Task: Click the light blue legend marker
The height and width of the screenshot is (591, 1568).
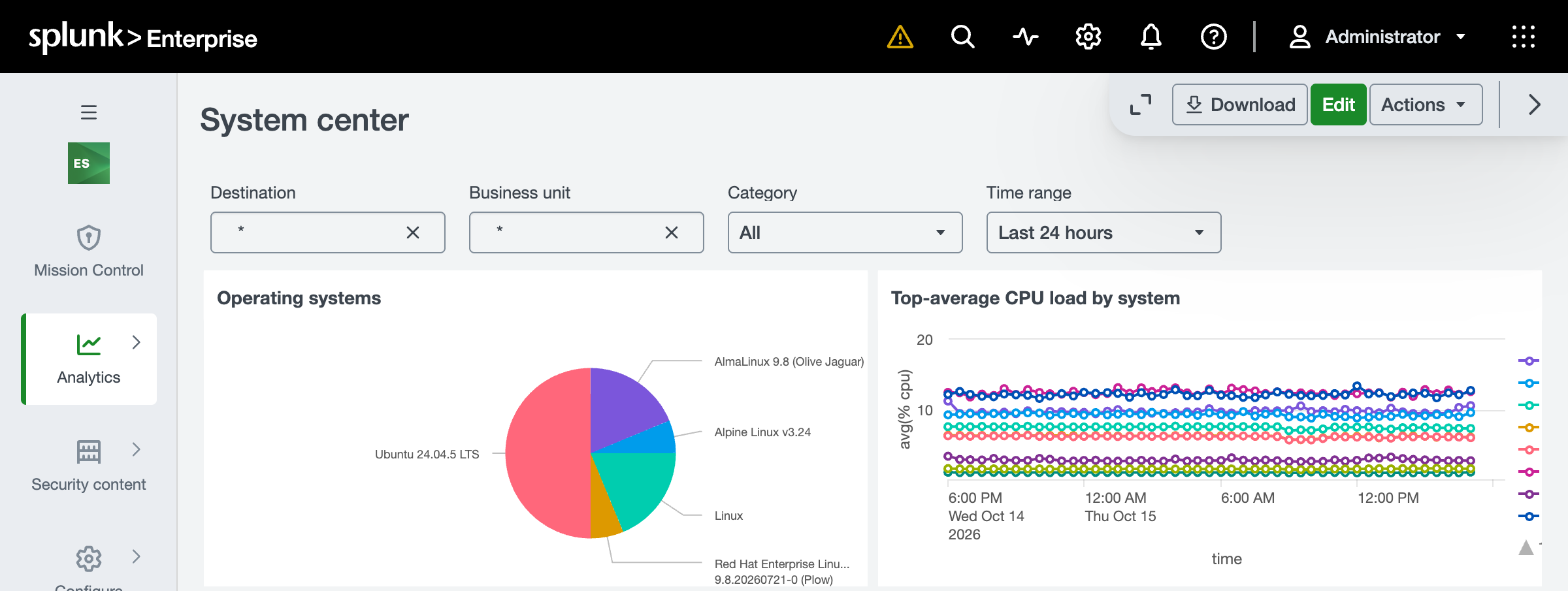Action: pyautogui.click(x=1529, y=383)
